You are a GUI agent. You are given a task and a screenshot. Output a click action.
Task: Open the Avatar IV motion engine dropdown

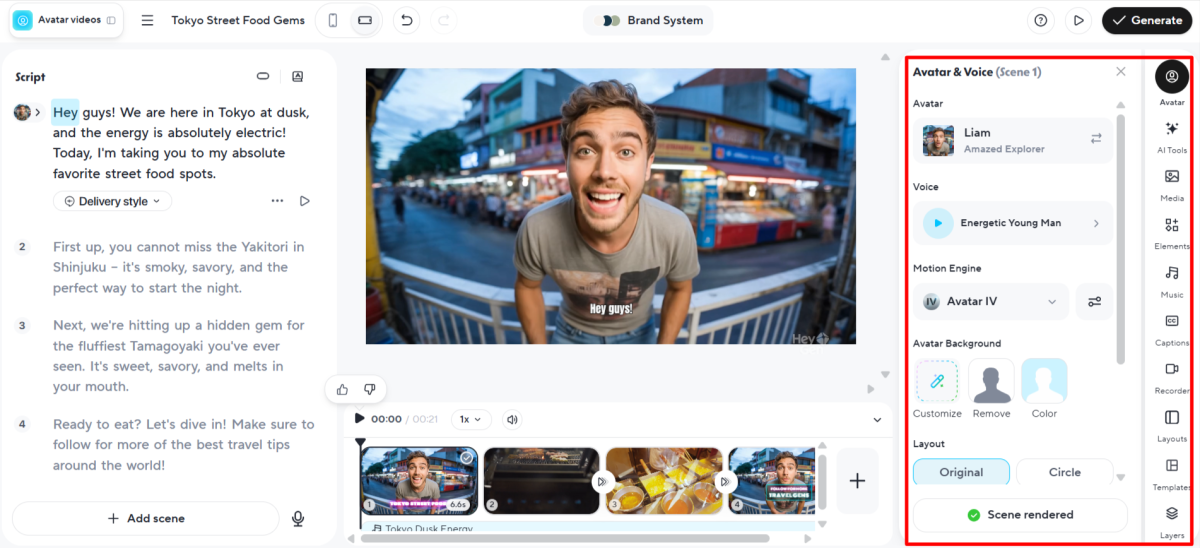991,302
